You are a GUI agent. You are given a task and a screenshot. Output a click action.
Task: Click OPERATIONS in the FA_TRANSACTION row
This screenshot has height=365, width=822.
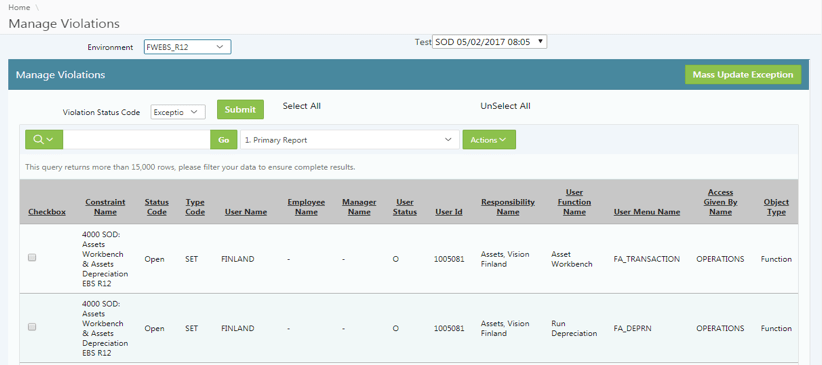point(720,259)
